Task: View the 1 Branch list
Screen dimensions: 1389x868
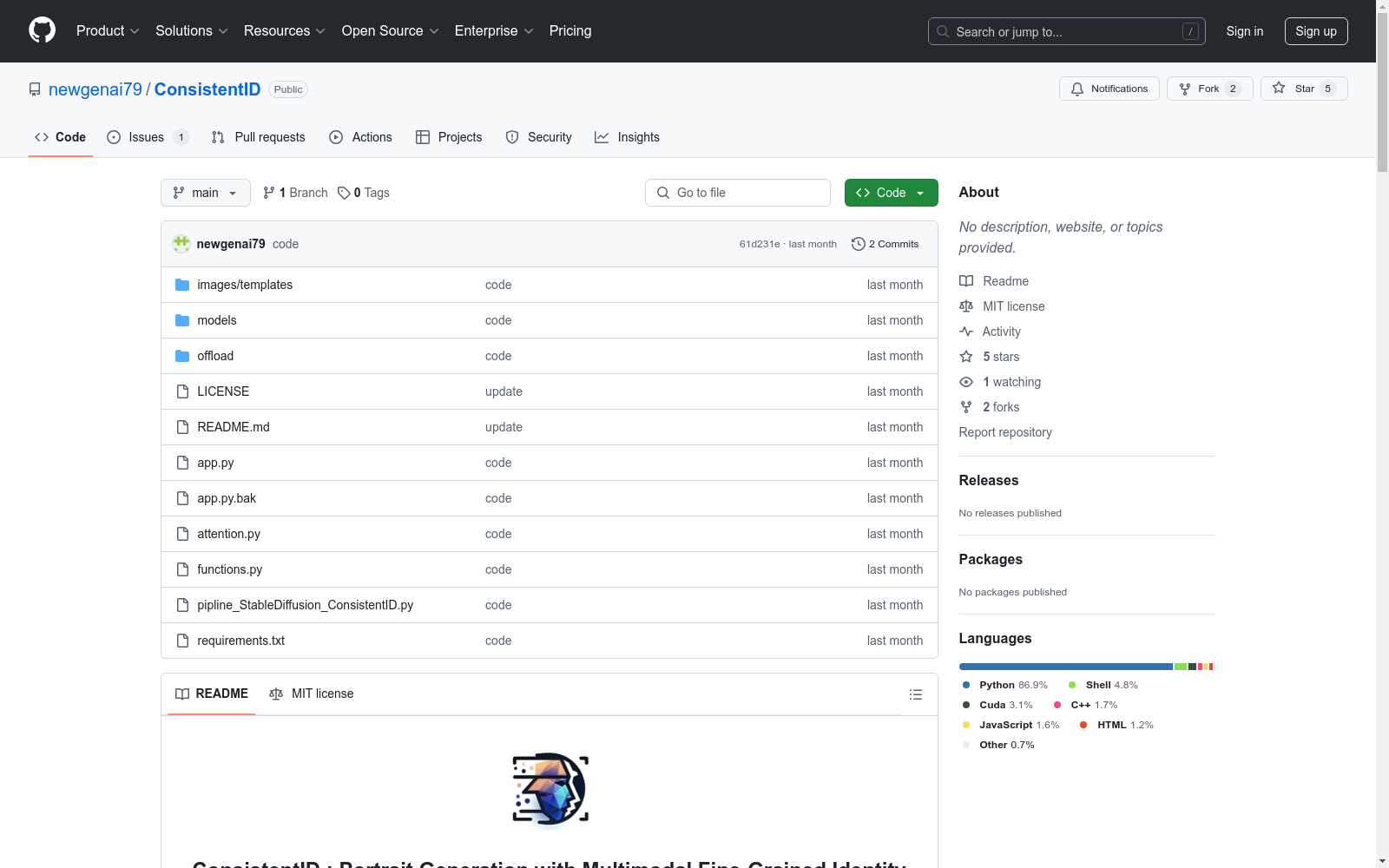Action: (x=295, y=193)
